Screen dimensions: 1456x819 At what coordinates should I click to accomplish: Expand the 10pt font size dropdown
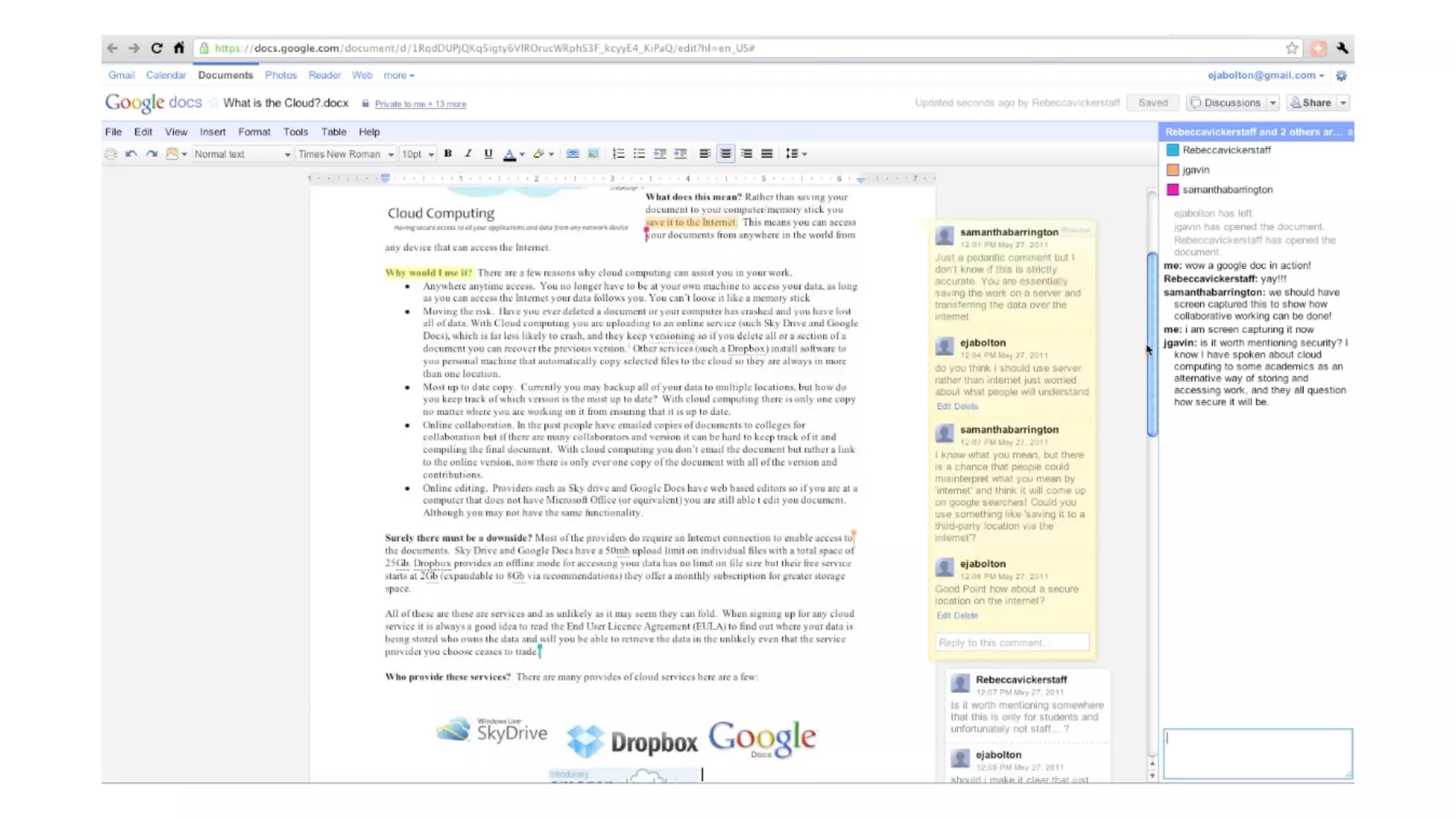(417, 154)
